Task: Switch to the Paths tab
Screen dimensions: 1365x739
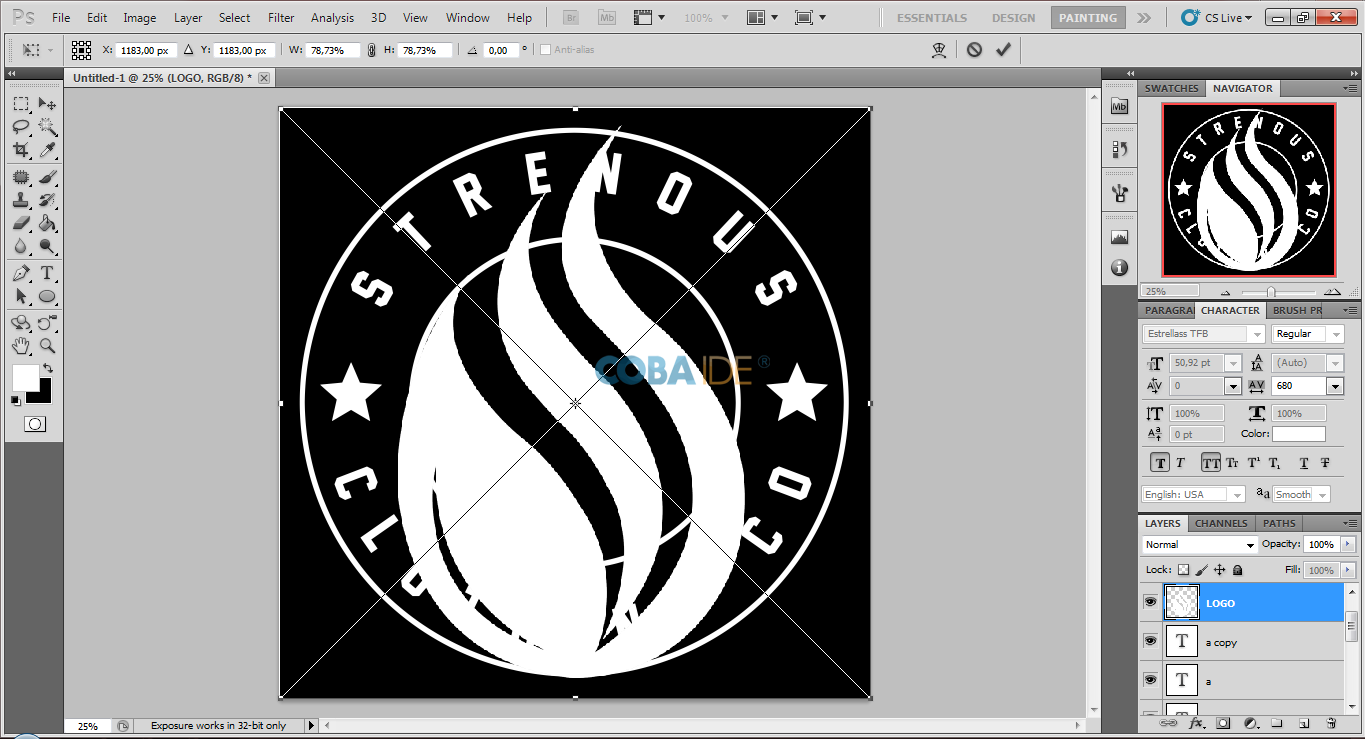Action: (1279, 523)
